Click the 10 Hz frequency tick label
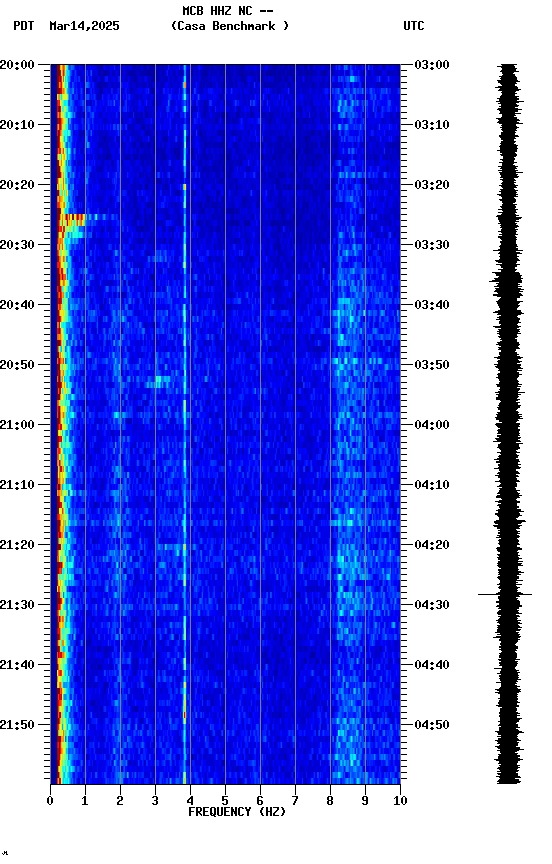The height and width of the screenshot is (864, 552). coord(400,801)
